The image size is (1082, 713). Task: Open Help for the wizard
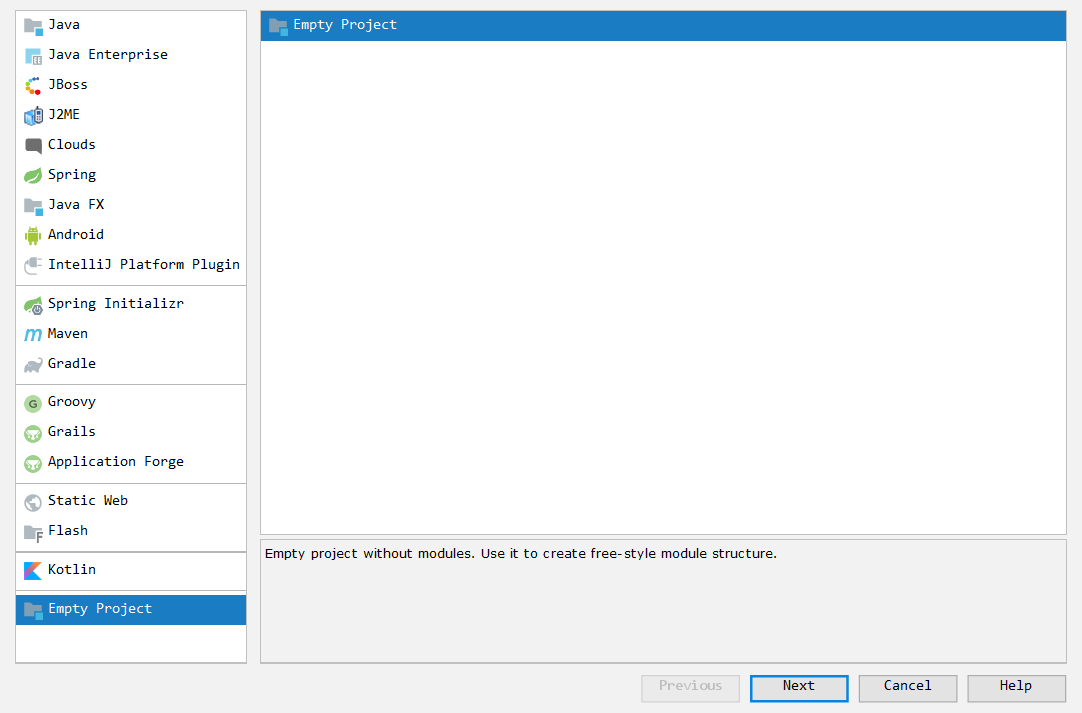coord(1015,687)
